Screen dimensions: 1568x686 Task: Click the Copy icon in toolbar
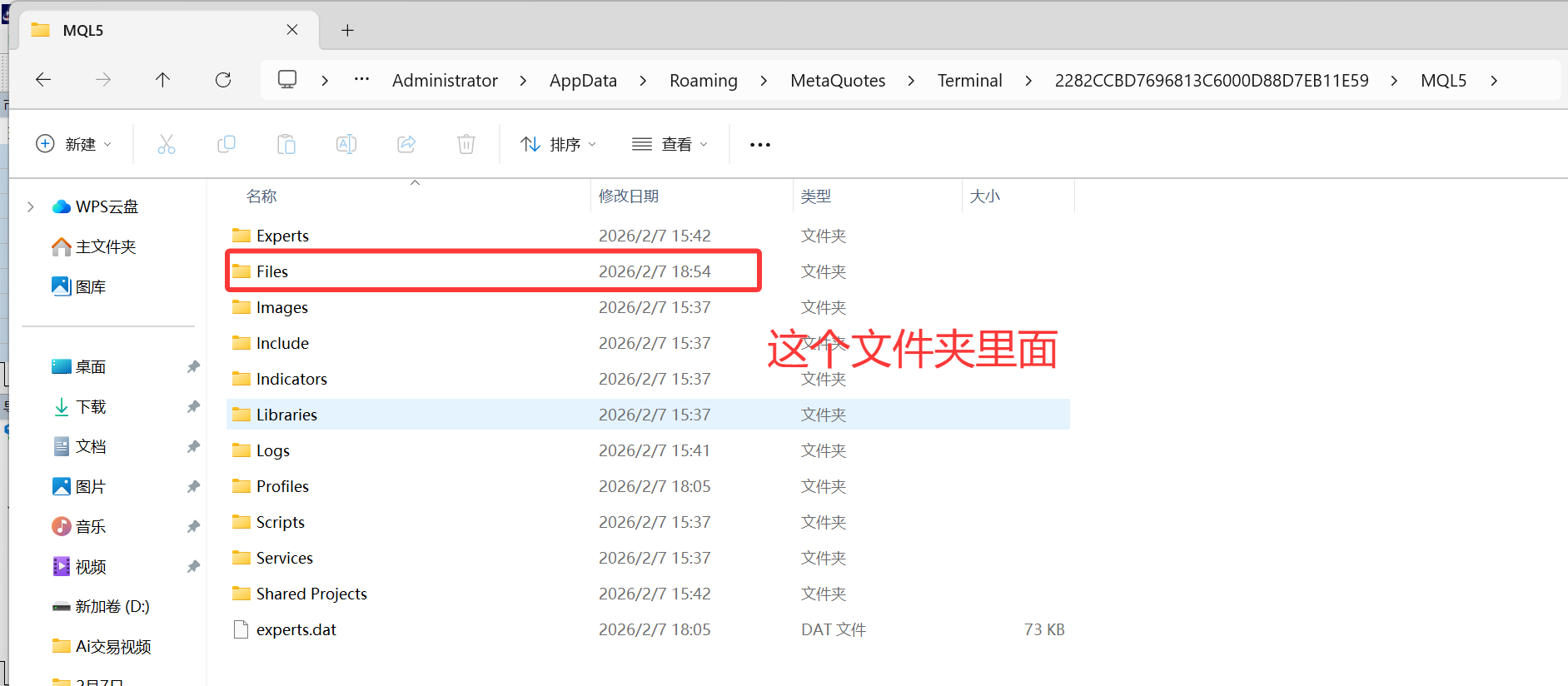[226, 144]
